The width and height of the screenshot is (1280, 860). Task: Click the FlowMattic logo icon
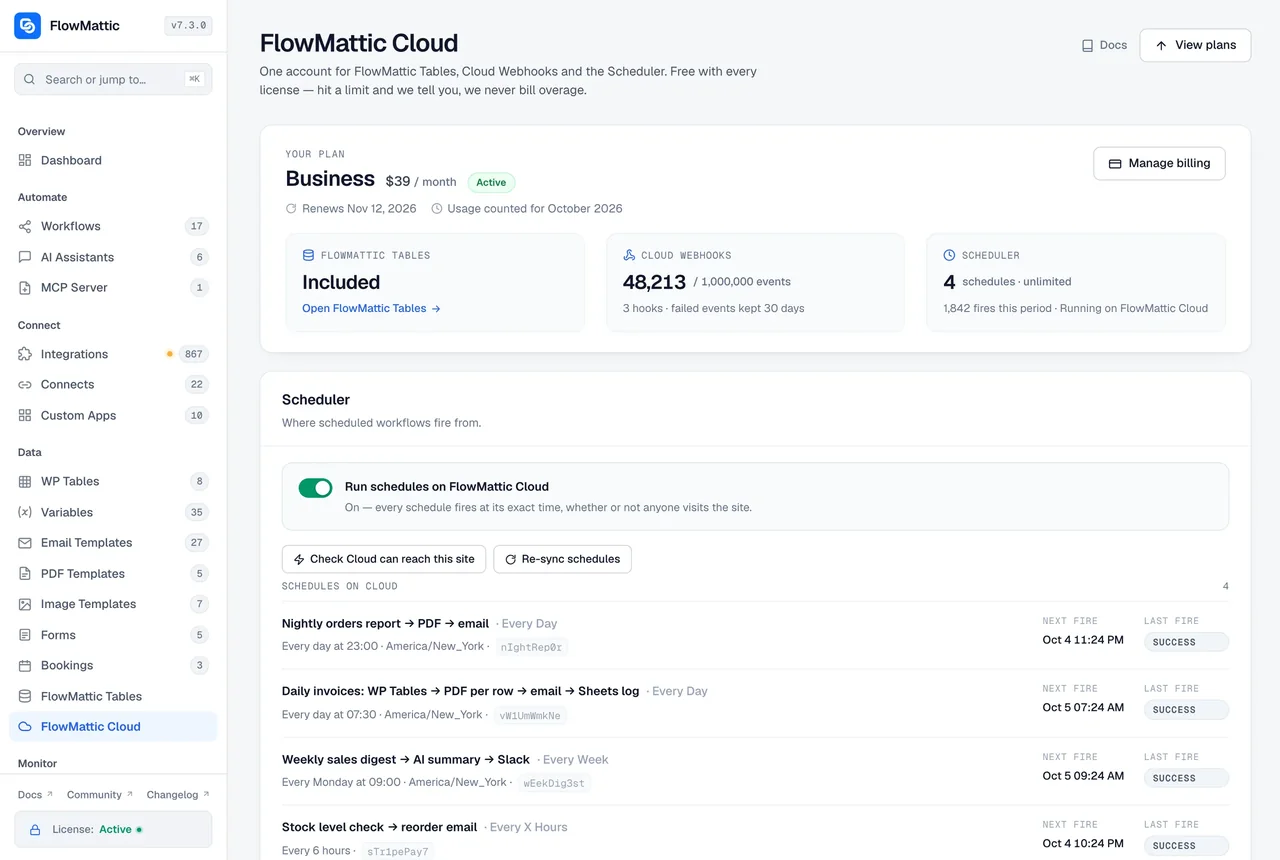pyautogui.click(x=28, y=26)
